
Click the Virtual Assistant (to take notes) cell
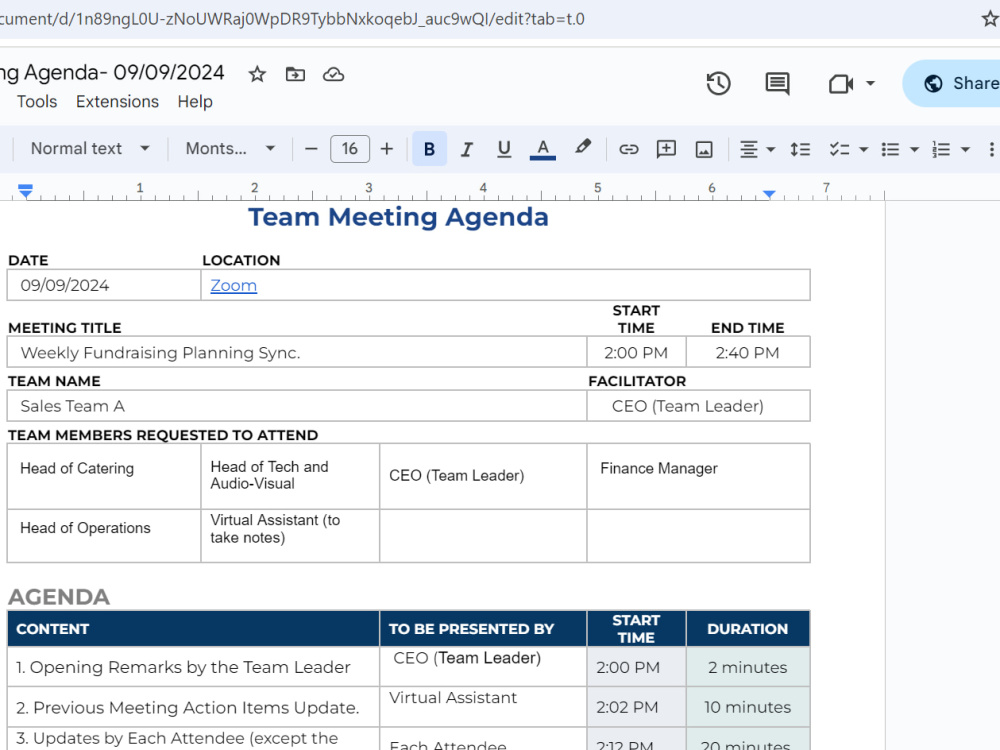(x=290, y=536)
